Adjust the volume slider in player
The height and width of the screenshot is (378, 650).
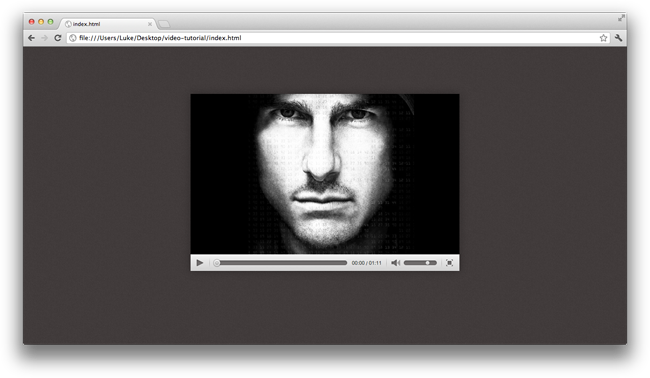pos(420,263)
